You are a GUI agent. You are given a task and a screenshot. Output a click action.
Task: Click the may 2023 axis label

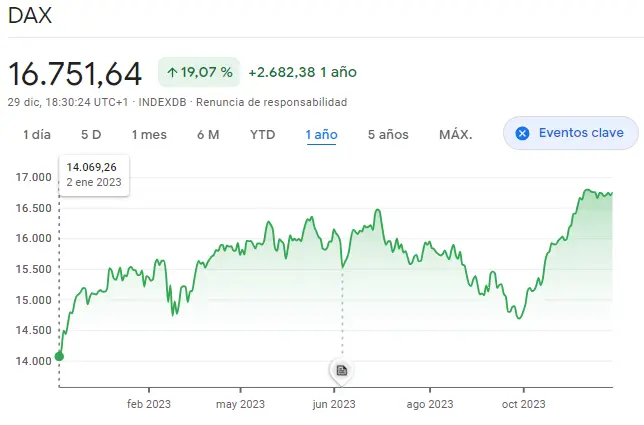240,404
